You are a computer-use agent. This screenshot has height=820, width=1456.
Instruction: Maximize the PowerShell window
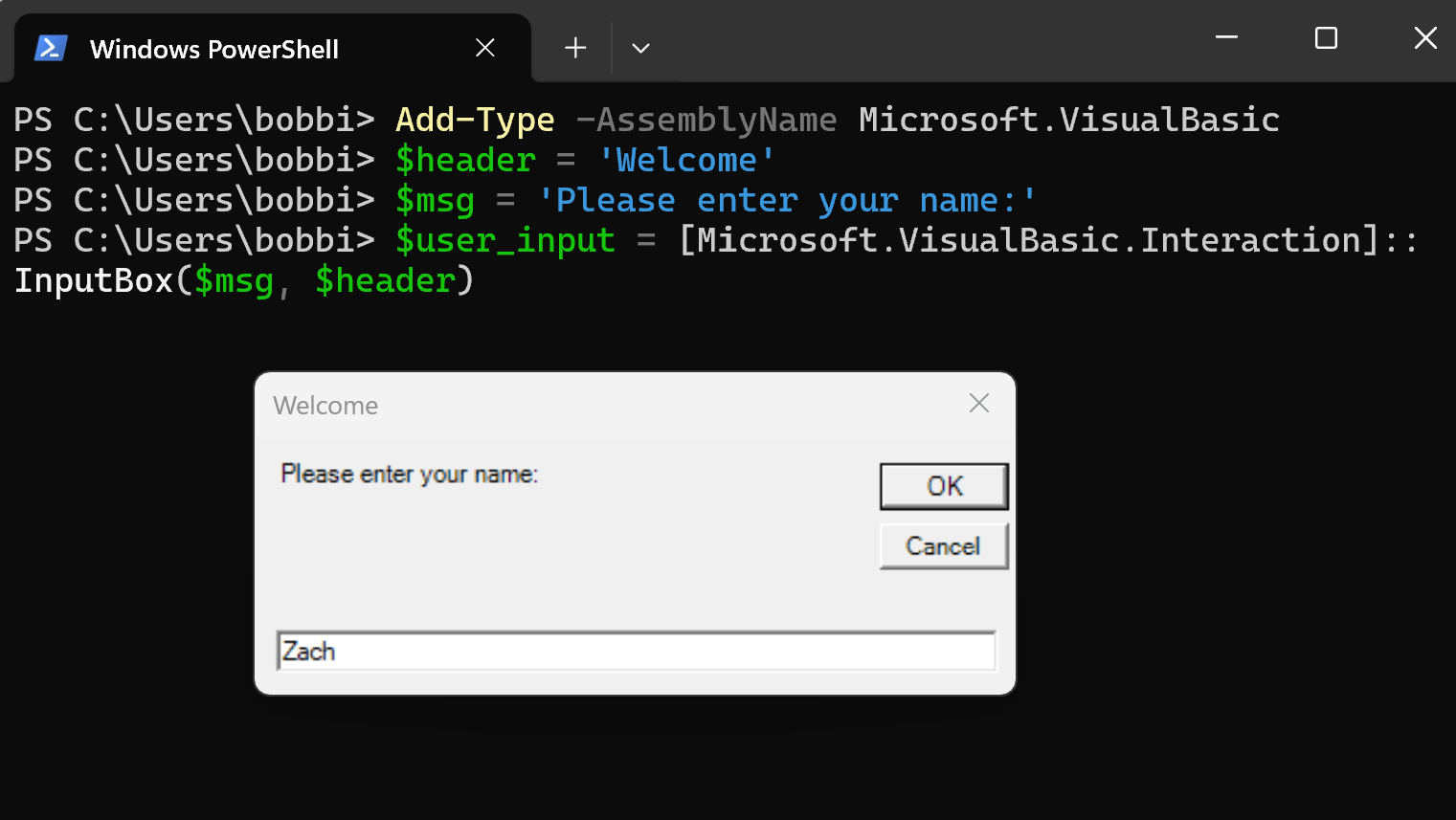point(1326,38)
